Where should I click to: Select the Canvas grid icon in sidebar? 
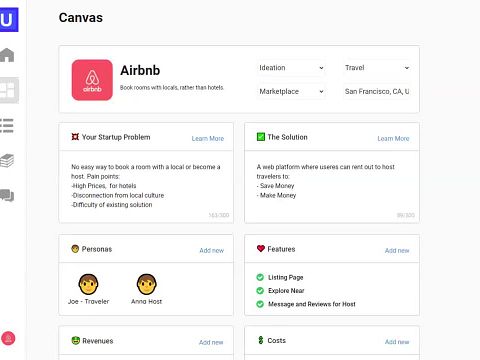tap(8, 90)
